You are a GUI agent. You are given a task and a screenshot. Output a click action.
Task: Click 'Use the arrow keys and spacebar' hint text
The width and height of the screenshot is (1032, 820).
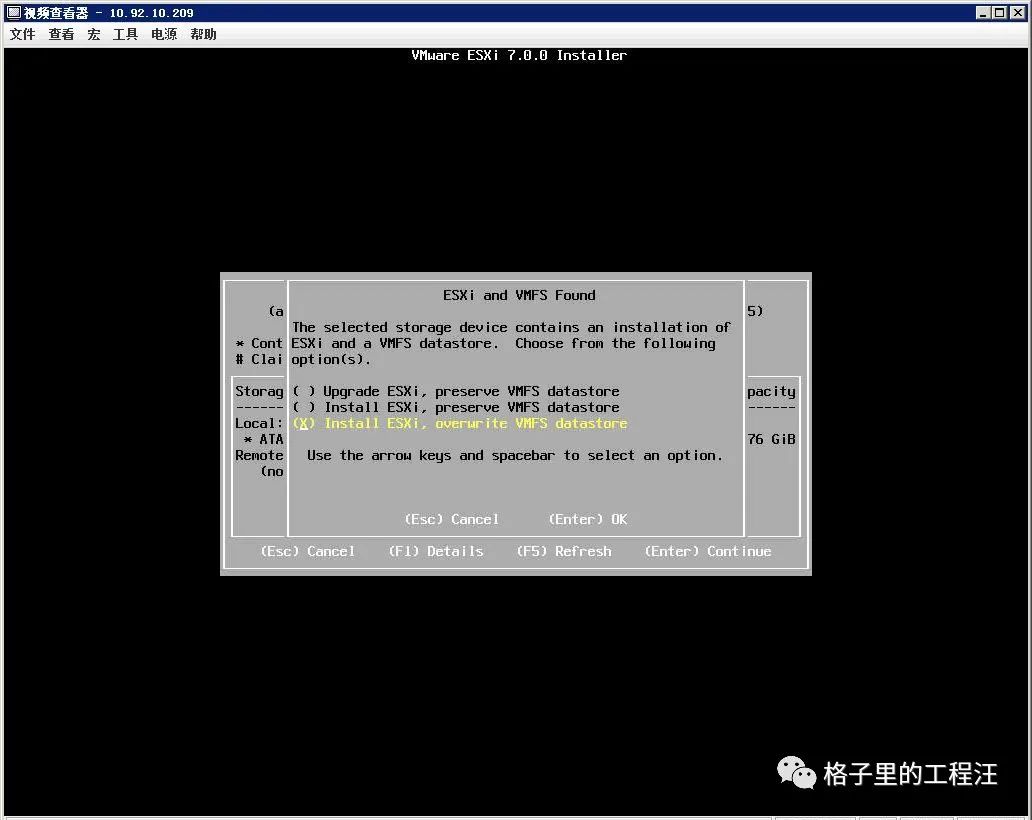coord(515,455)
